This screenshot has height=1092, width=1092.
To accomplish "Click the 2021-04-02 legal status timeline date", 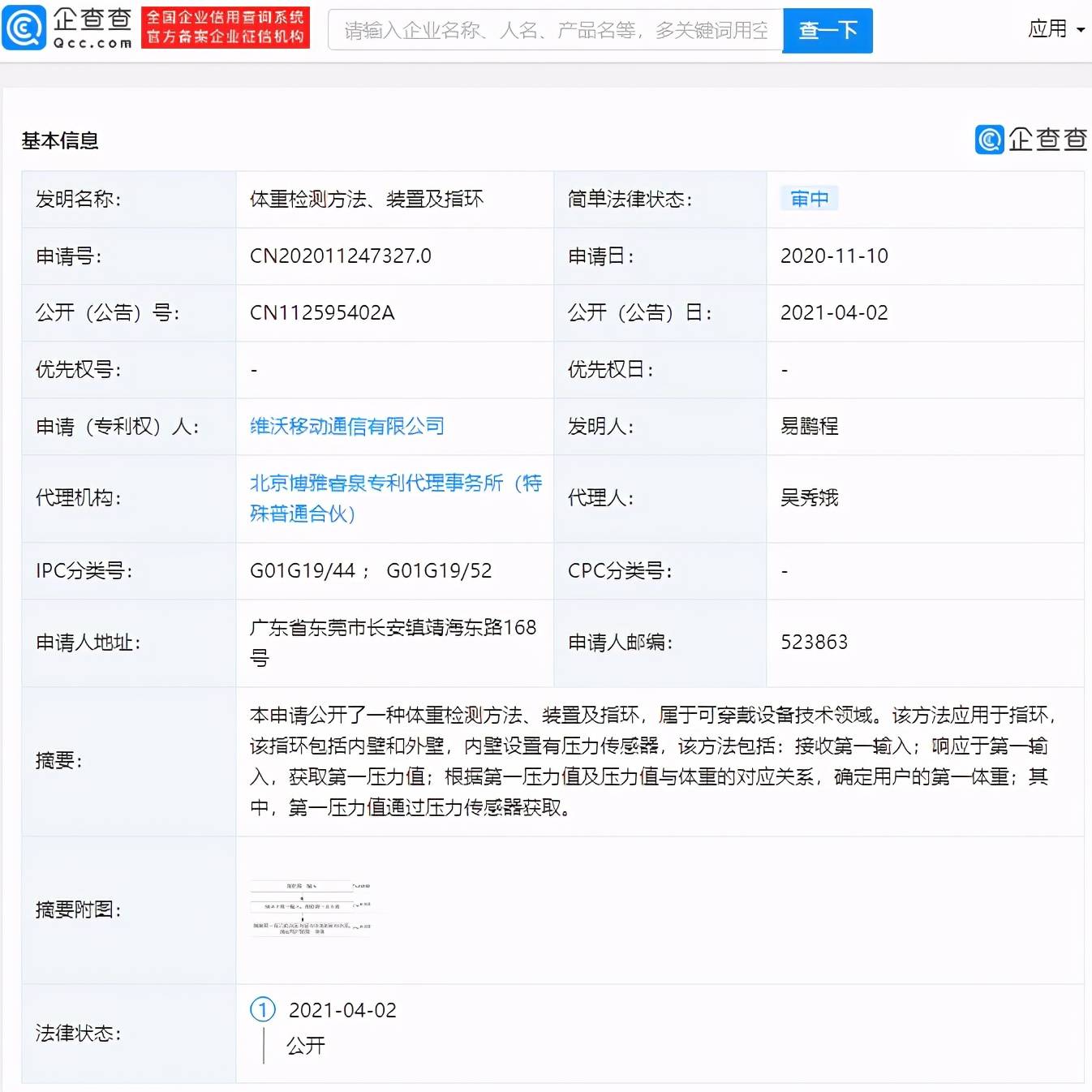I will point(342,1010).
